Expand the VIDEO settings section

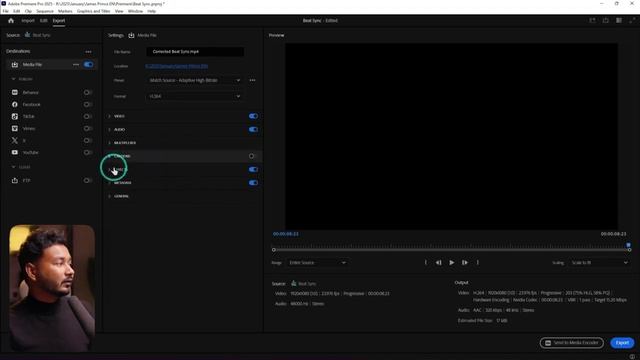109,116
